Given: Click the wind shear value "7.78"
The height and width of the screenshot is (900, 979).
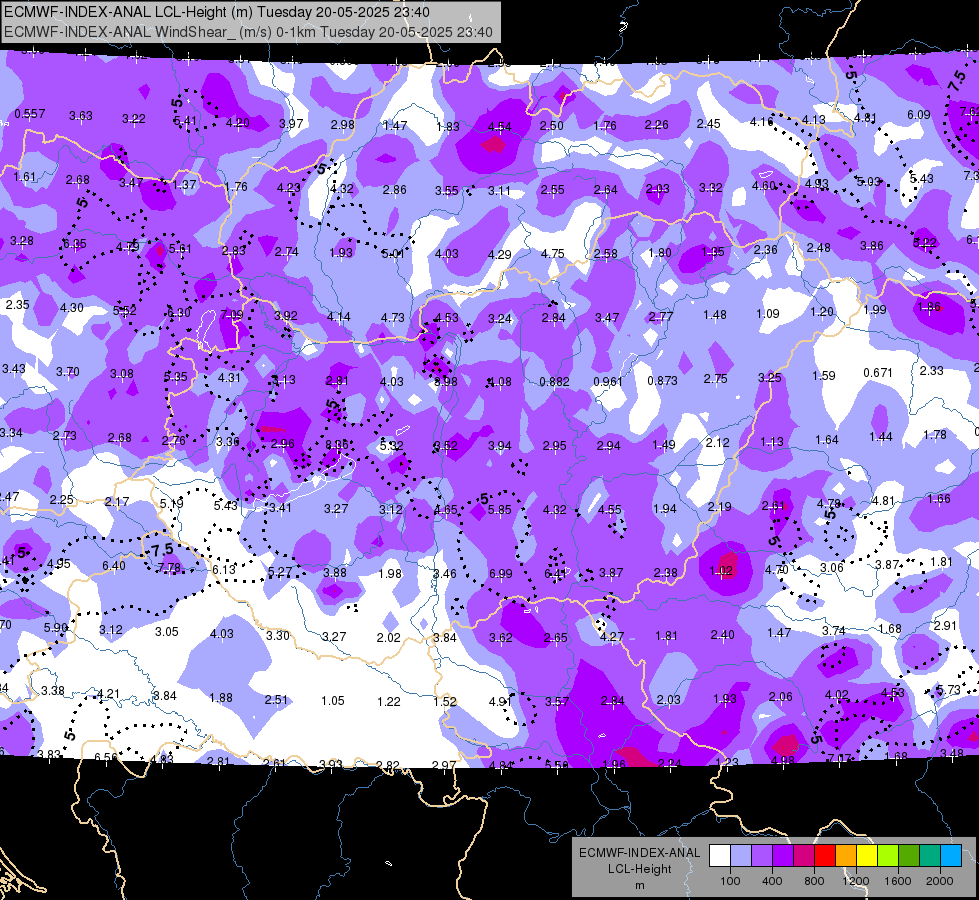Looking at the screenshot, I should (169, 568).
